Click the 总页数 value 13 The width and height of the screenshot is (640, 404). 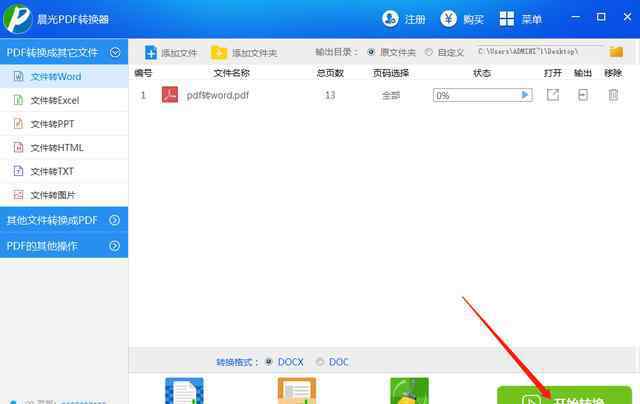pos(330,95)
